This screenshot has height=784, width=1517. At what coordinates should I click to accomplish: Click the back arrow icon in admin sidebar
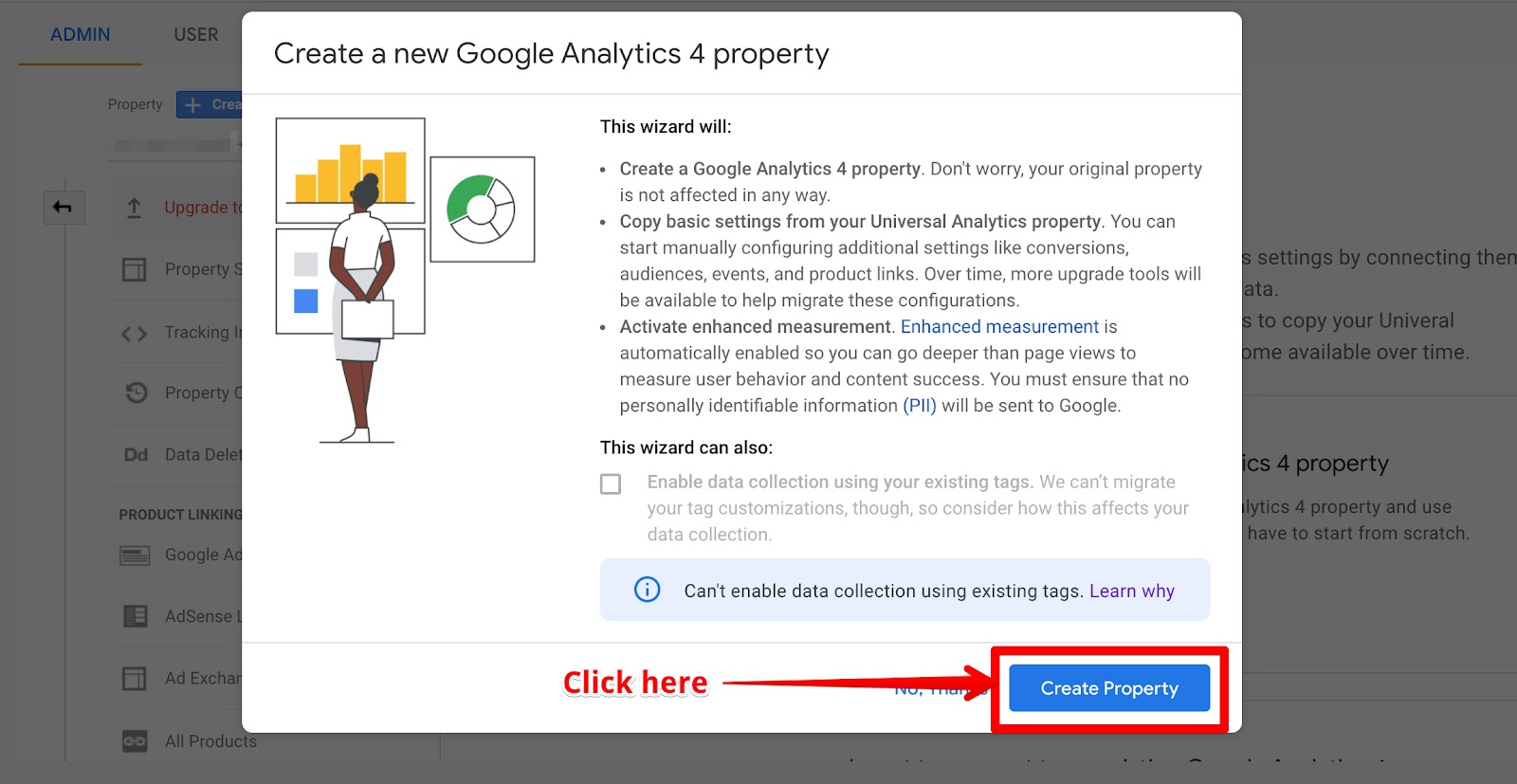64,208
